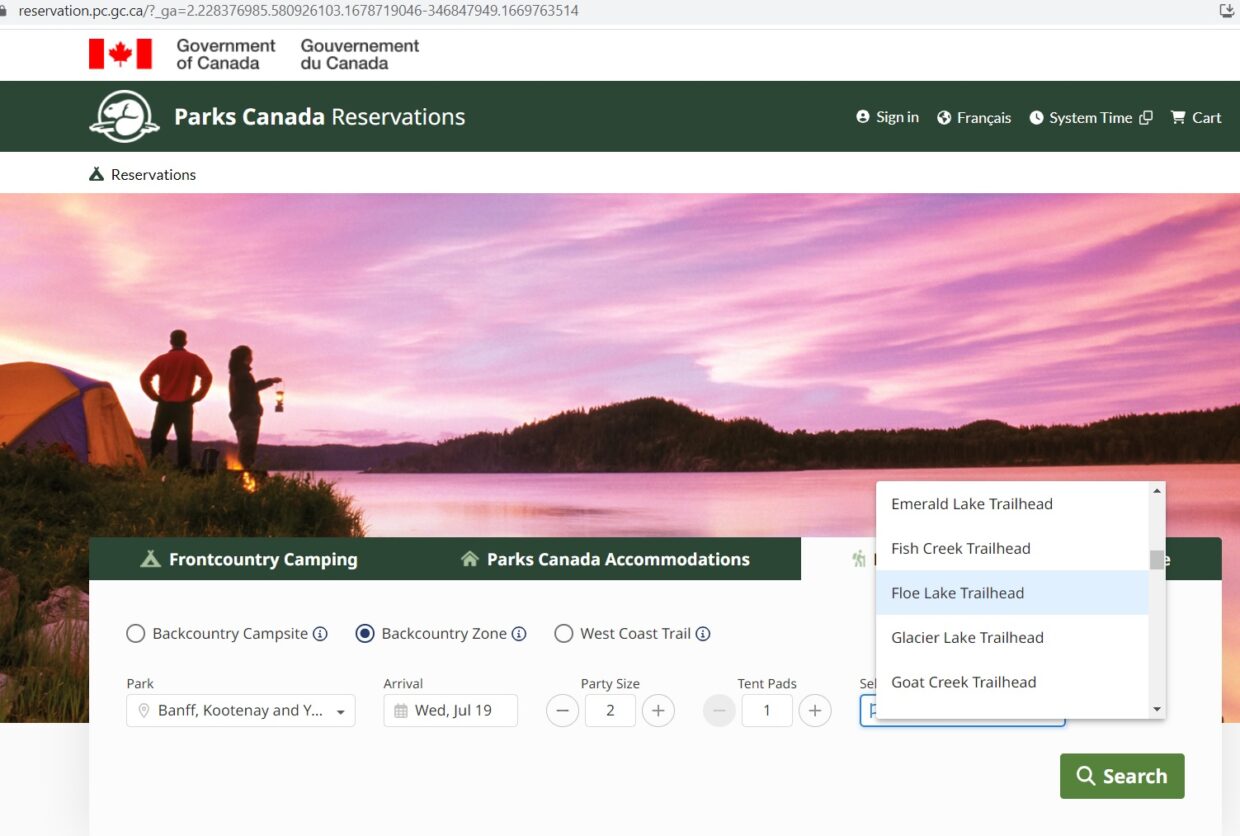The image size is (1240, 836).
Task: Click the Parks Canada beaver logo
Action: coord(122,116)
